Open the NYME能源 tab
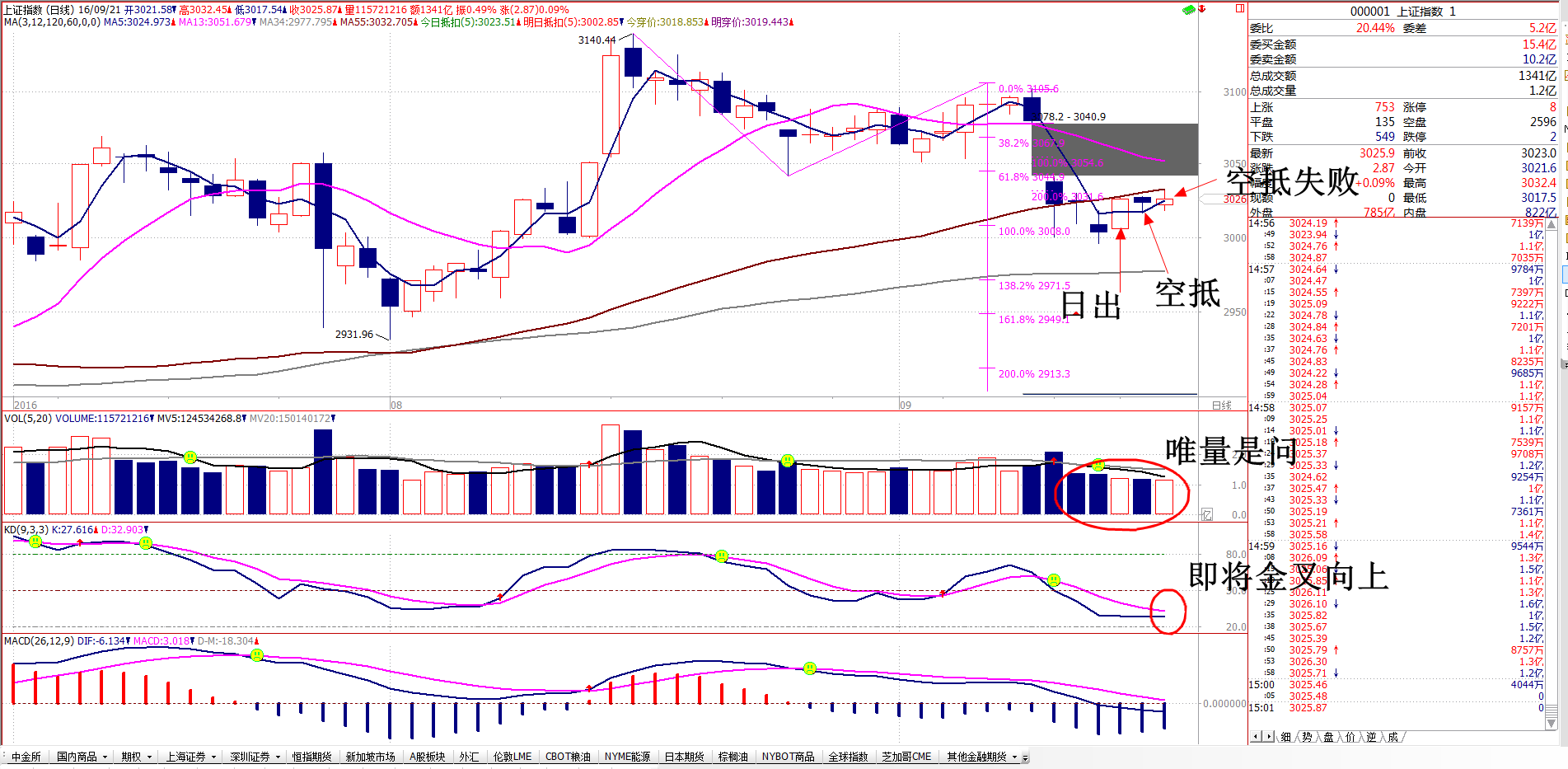Viewport: 1568px width, 769px height. 627,757
